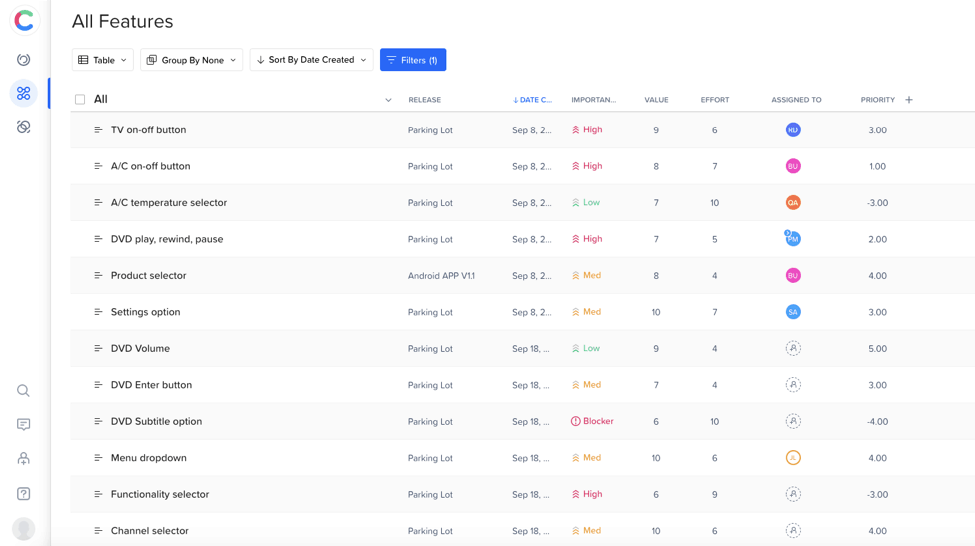Click the Priority column header
This screenshot has height=546, width=975.
pyautogui.click(x=877, y=100)
